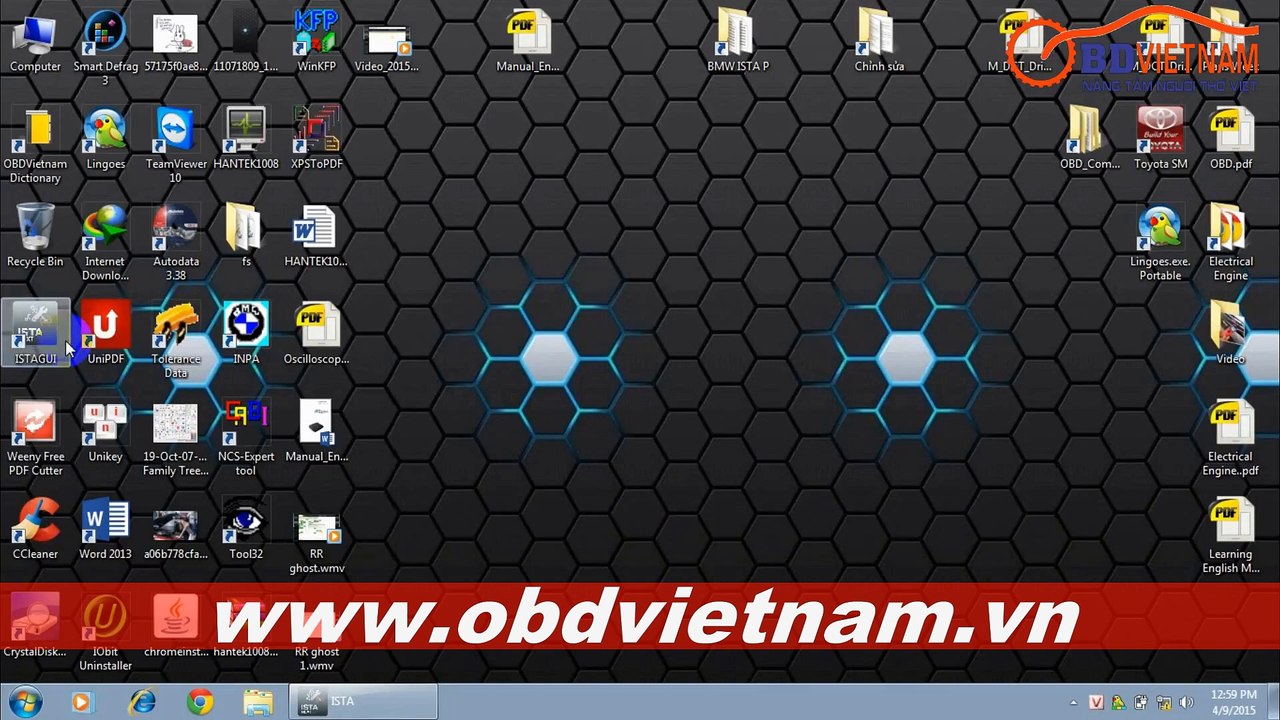Click the Computer desktop icon

click(35, 41)
